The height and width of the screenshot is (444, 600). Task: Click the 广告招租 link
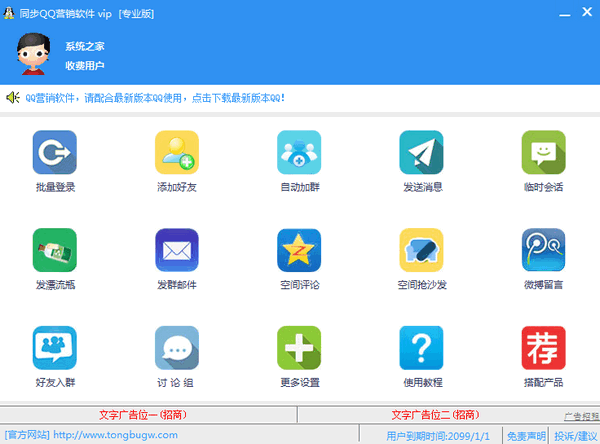pos(582,416)
